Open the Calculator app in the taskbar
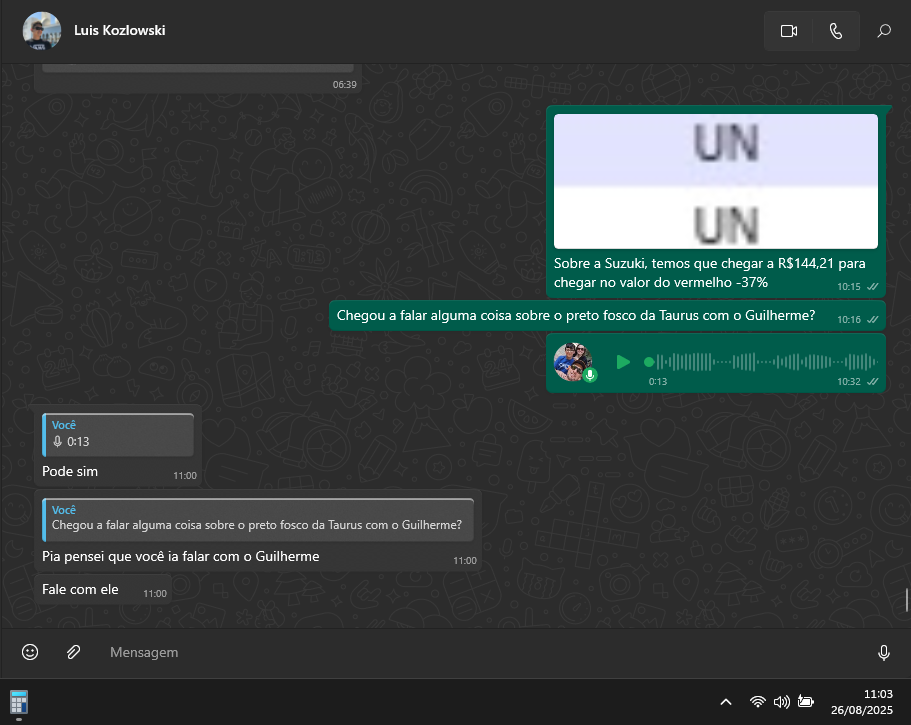911x725 pixels. 18,701
